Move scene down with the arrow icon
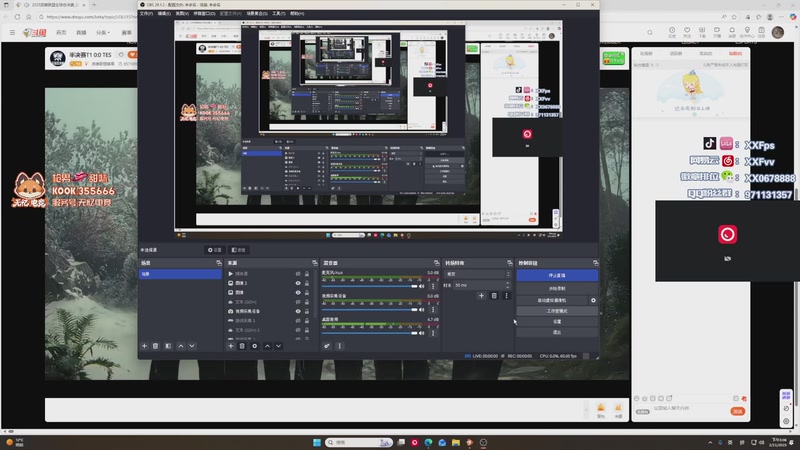Viewport: 800px width, 450px height. [x=192, y=346]
